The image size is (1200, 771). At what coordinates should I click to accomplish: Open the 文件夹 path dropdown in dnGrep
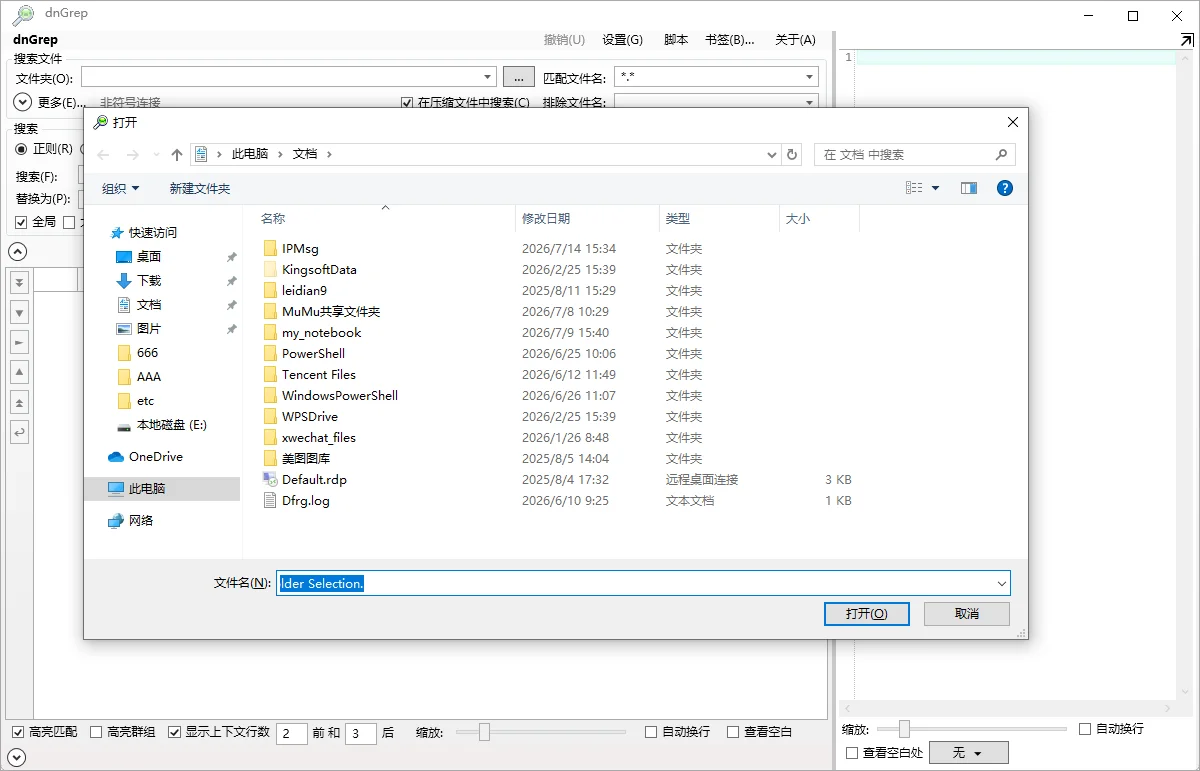pos(488,77)
